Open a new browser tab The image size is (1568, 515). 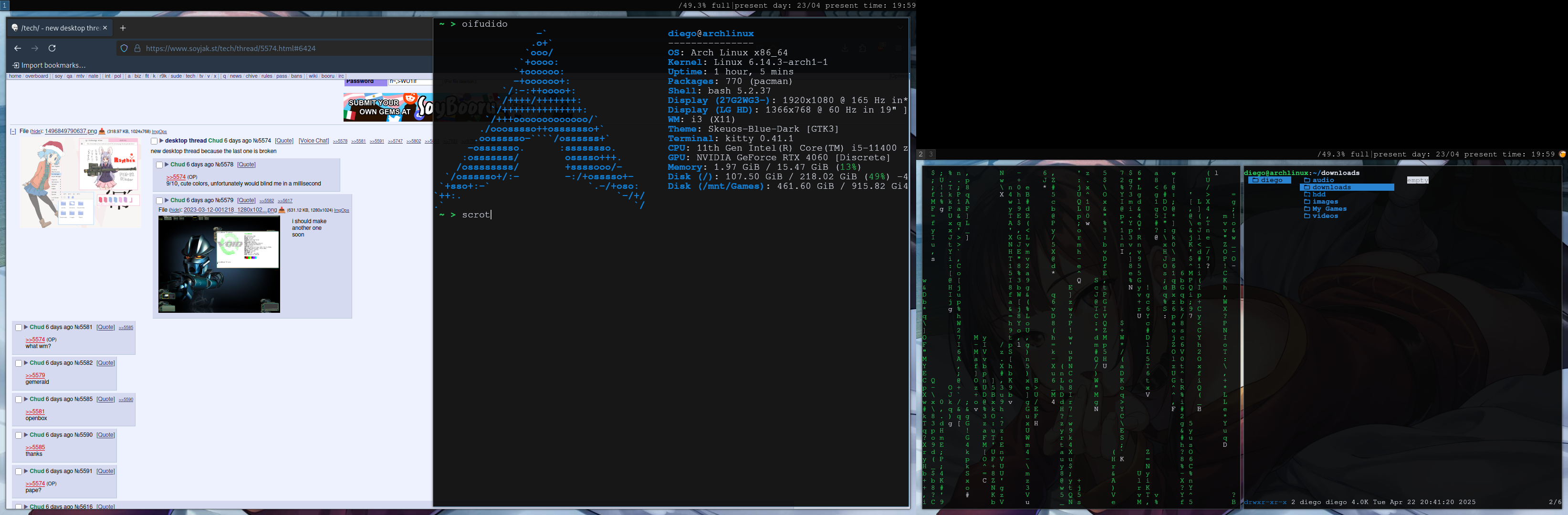[x=123, y=28]
